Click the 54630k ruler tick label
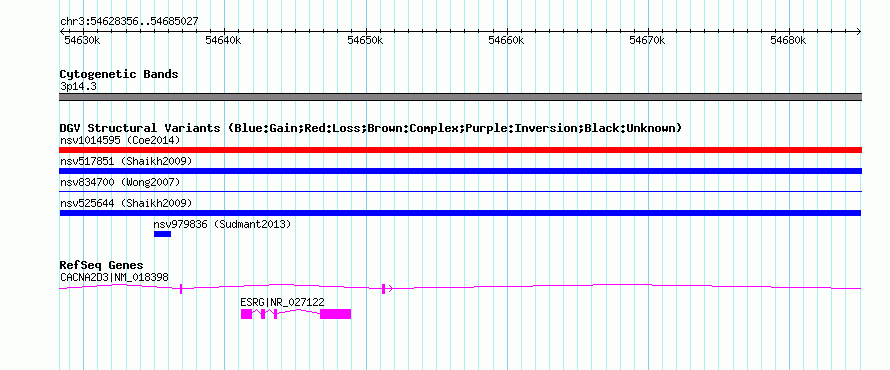This screenshot has width=890, height=370. coord(82,40)
